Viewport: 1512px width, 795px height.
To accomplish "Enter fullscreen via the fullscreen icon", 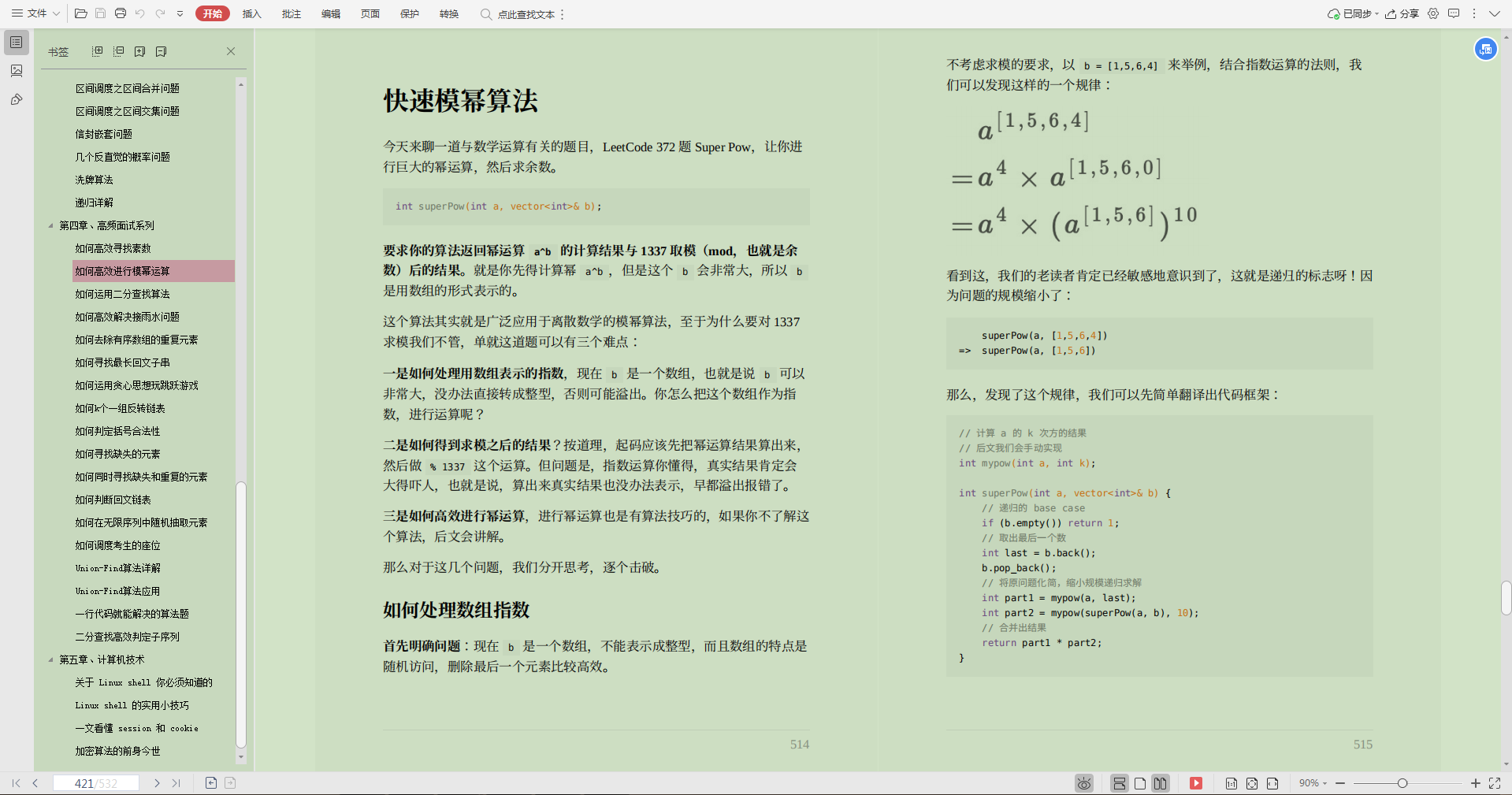I will point(1496,783).
